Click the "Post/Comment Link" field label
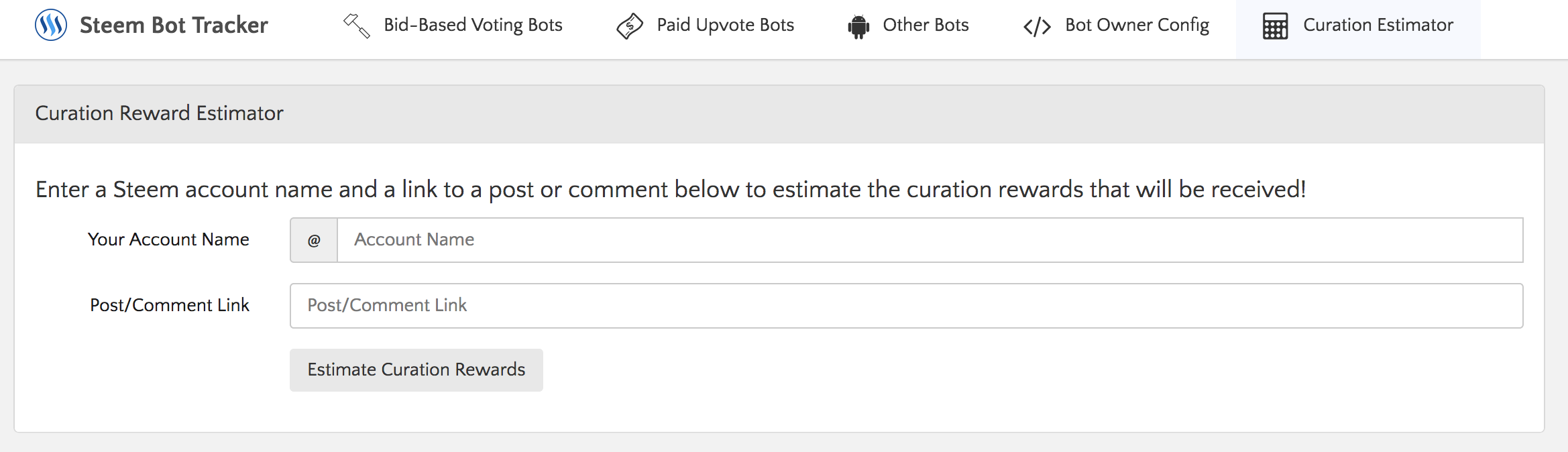Viewport: 1568px width, 452px height. click(x=170, y=306)
